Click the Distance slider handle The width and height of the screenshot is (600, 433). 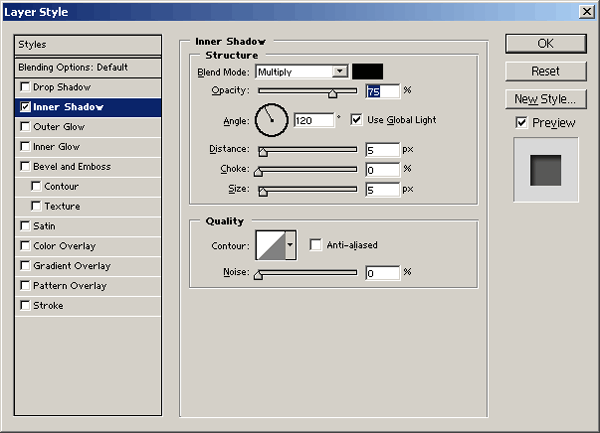click(263, 152)
